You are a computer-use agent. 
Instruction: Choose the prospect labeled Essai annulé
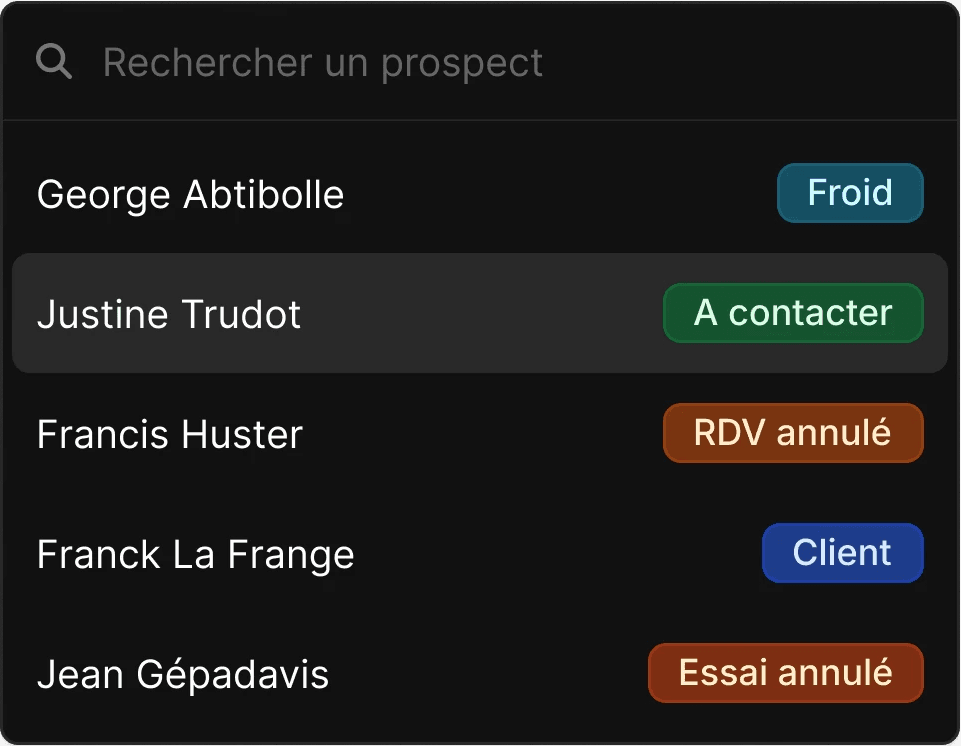tap(480, 672)
